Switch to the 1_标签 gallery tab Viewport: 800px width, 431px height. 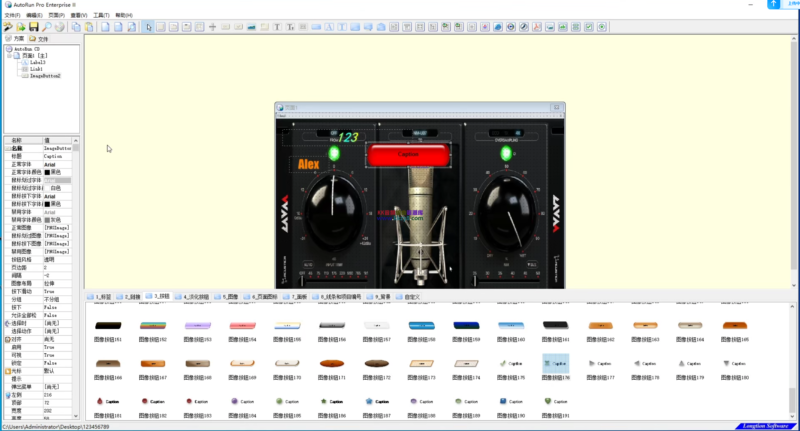[x=100, y=297]
